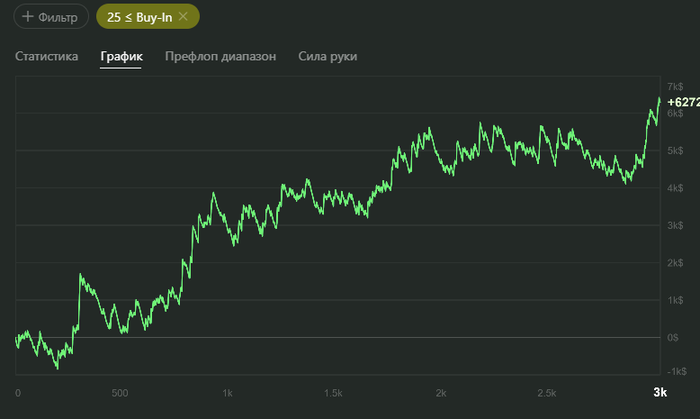Image resolution: width=700 pixels, height=419 pixels.
Task: Click the 3k label on the x-axis
Action: 660,392
